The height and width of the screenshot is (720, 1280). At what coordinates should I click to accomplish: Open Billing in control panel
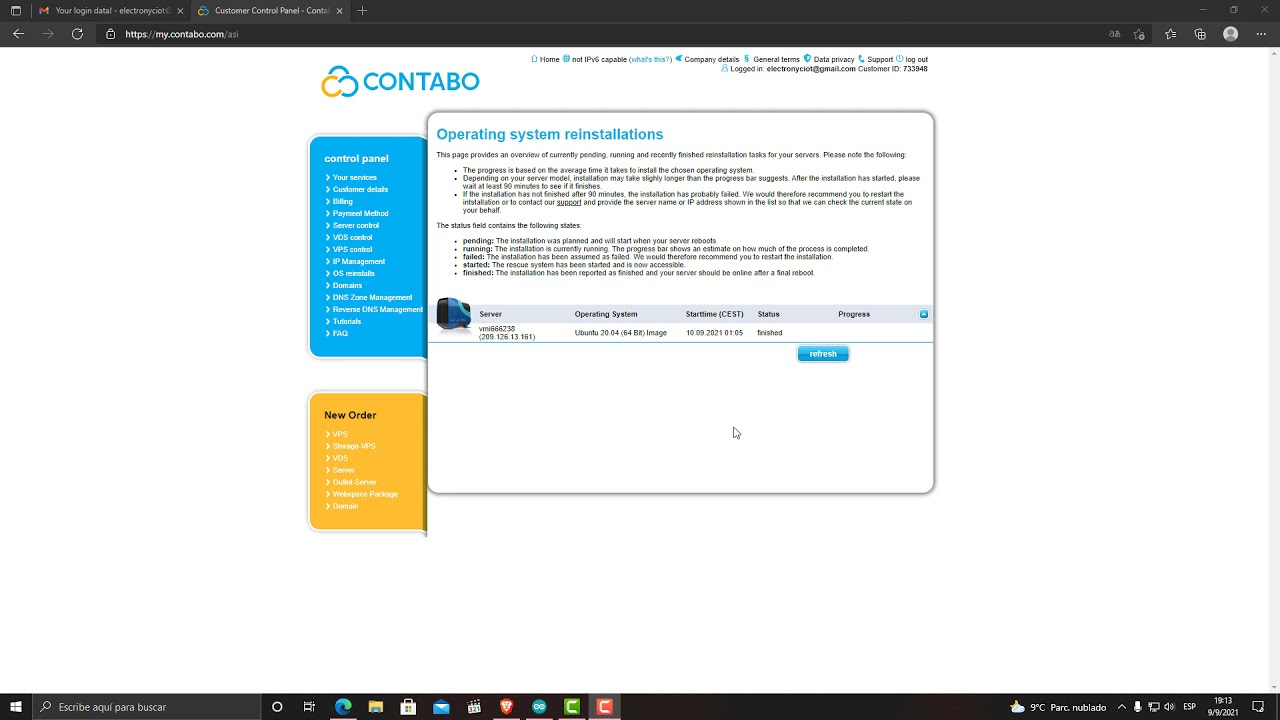click(x=342, y=201)
